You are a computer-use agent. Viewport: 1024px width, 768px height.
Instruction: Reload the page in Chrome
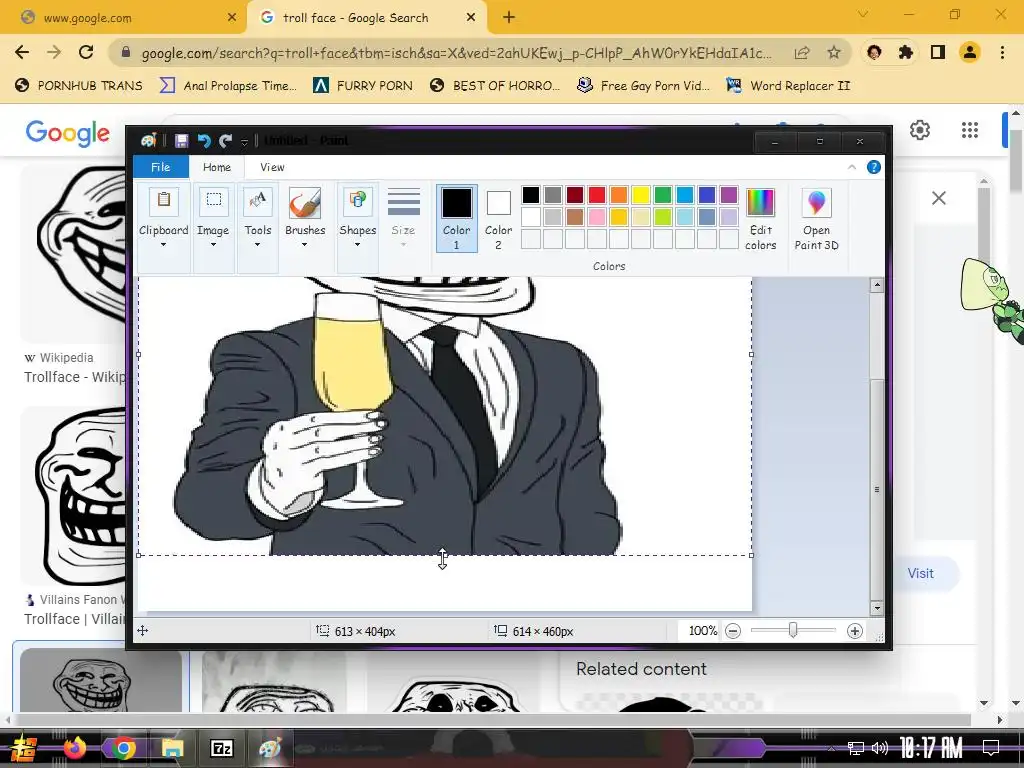point(86,52)
